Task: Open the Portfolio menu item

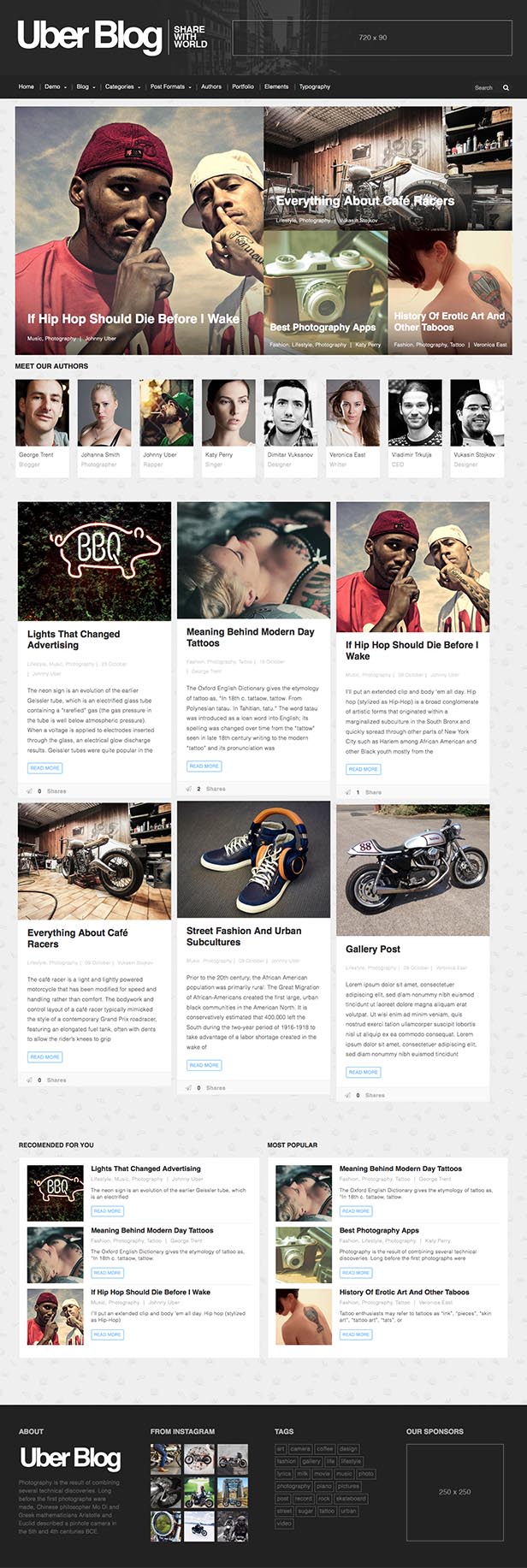Action: click(243, 86)
